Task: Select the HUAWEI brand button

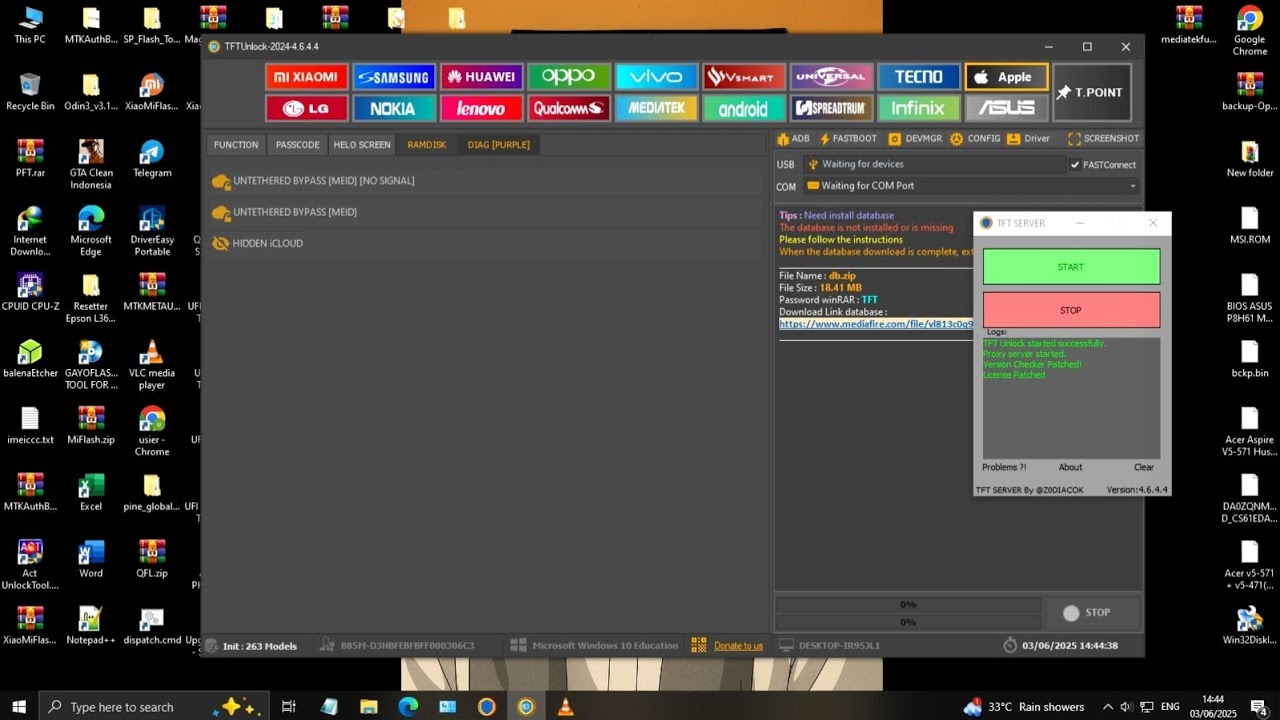Action: click(x=481, y=77)
